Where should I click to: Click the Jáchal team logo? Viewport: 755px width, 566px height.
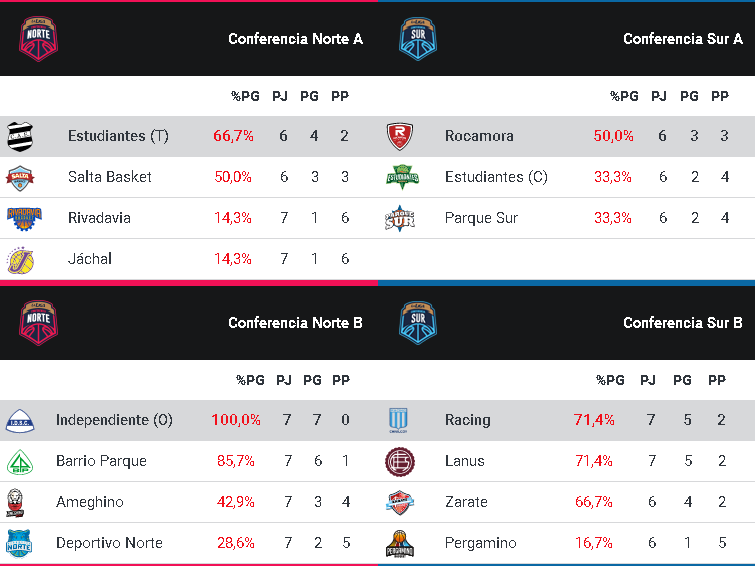click(x=21, y=259)
